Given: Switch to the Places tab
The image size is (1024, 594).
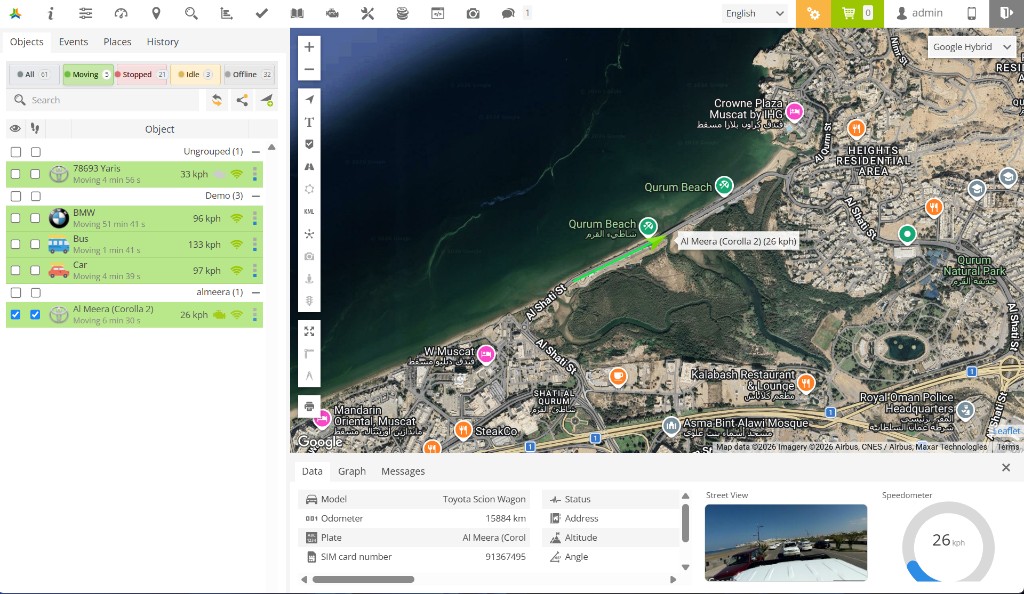Looking at the screenshot, I should point(117,42).
